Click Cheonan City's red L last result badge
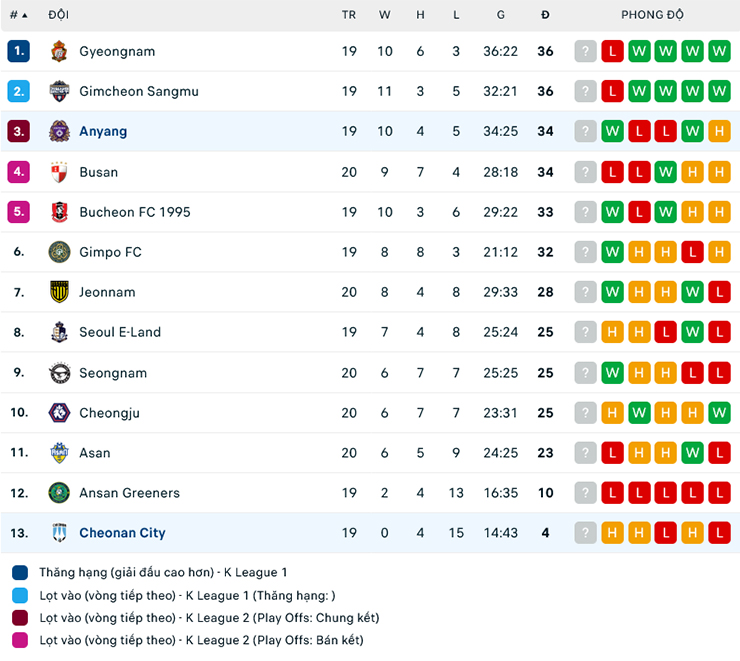The image size is (740, 661). 719,533
